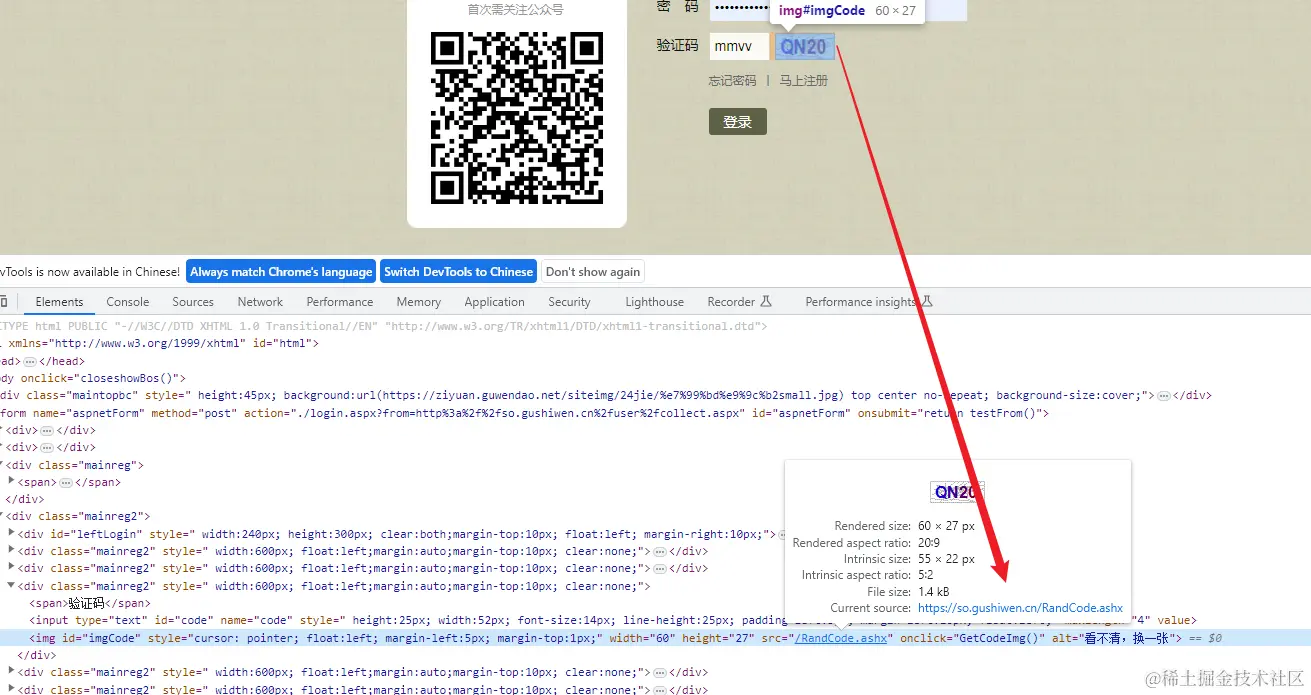Viewport: 1311px width, 695px height.
Task: Dismiss with Don't show again button
Action: [593, 272]
